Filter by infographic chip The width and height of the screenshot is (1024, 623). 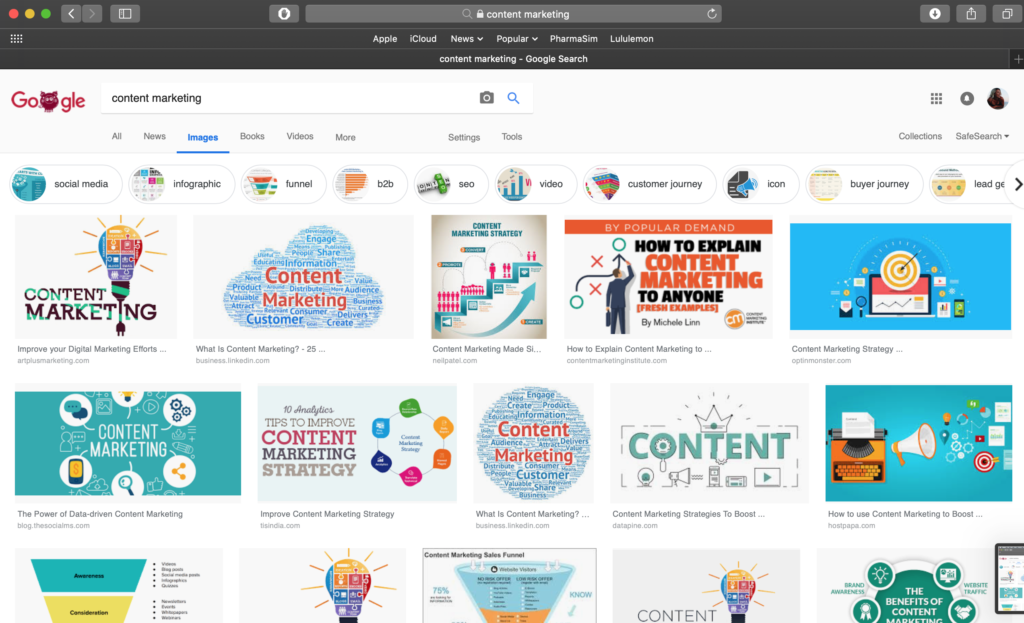tap(181, 184)
